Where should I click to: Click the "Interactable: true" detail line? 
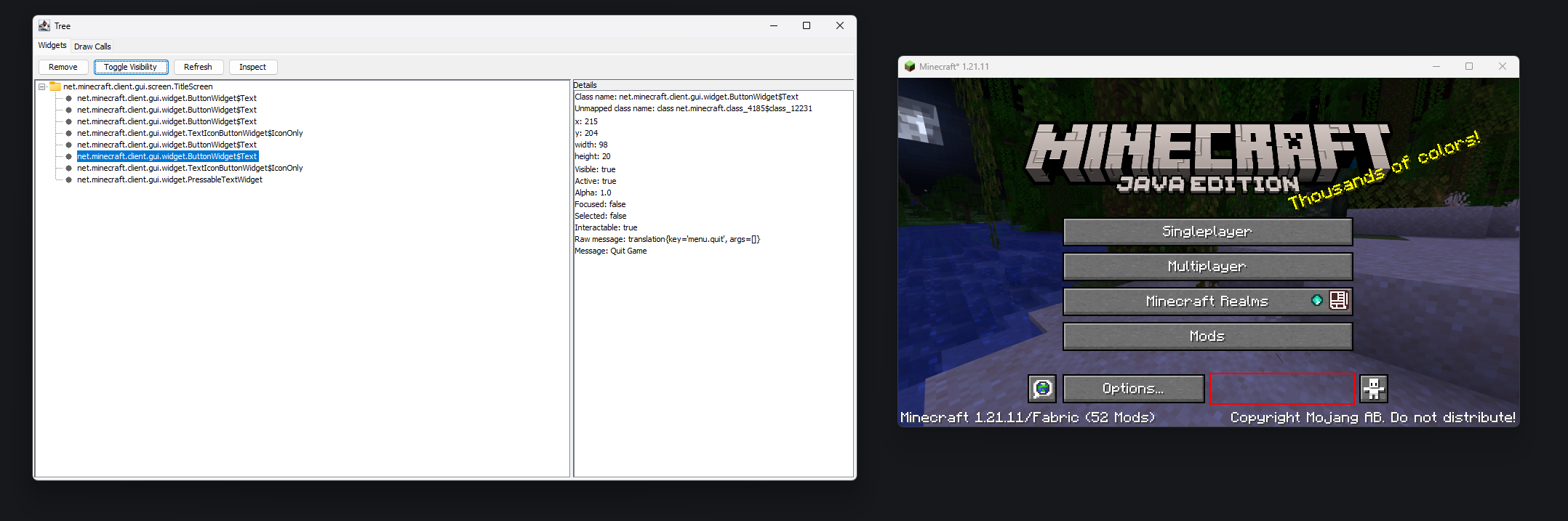click(606, 227)
